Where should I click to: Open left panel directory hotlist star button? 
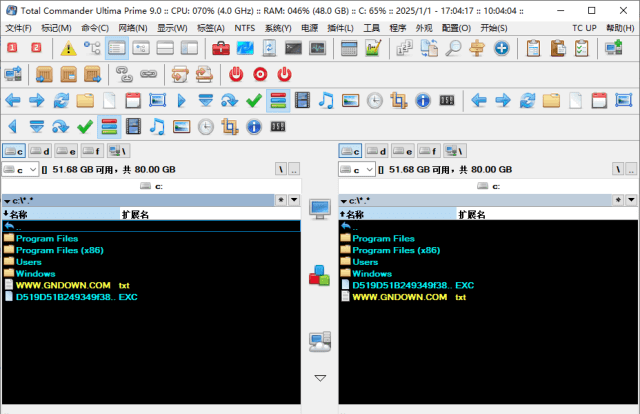point(281,200)
